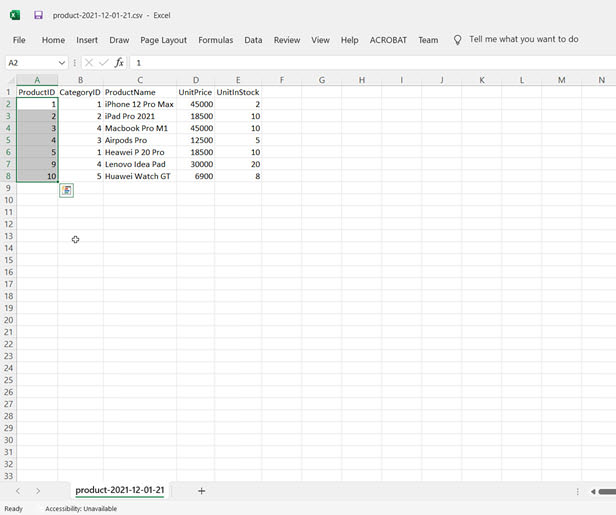Click the Tell me what you want to do box
Screen dimensions: 616x515
pos(524,39)
